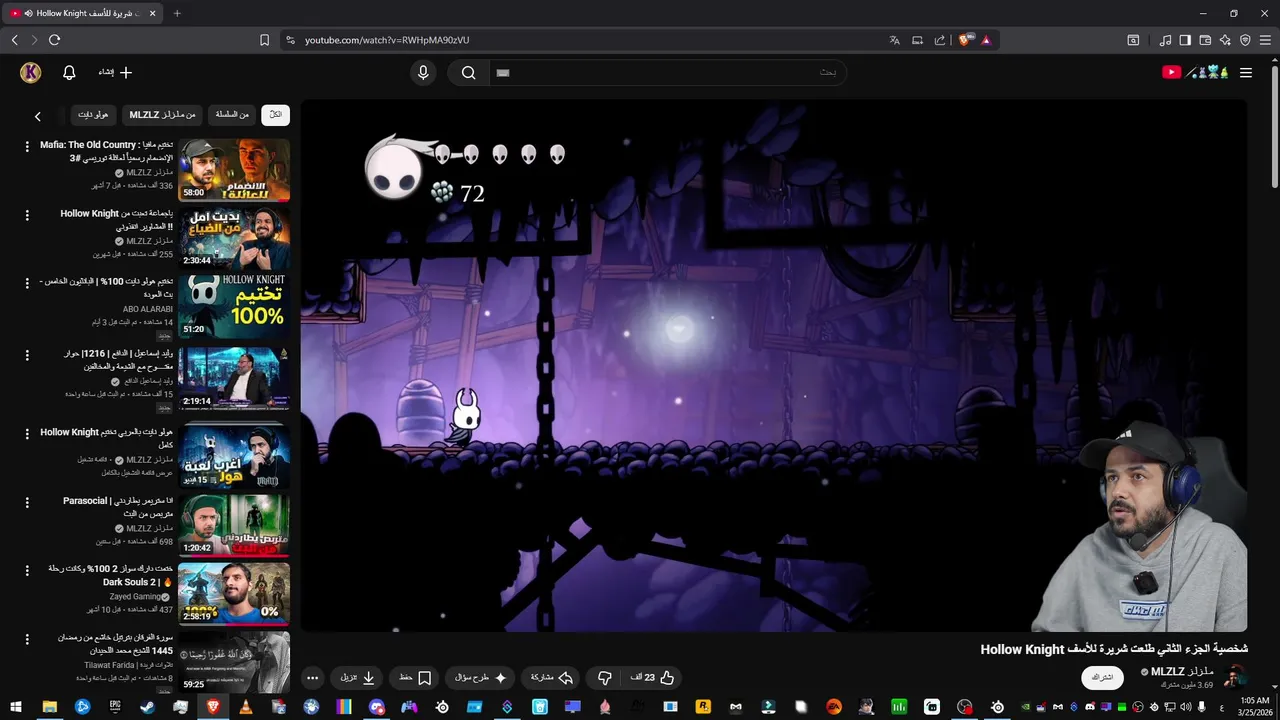This screenshot has height=720, width=1280.
Task: Toggle the browser sidebar panel
Action: [x=1185, y=40]
